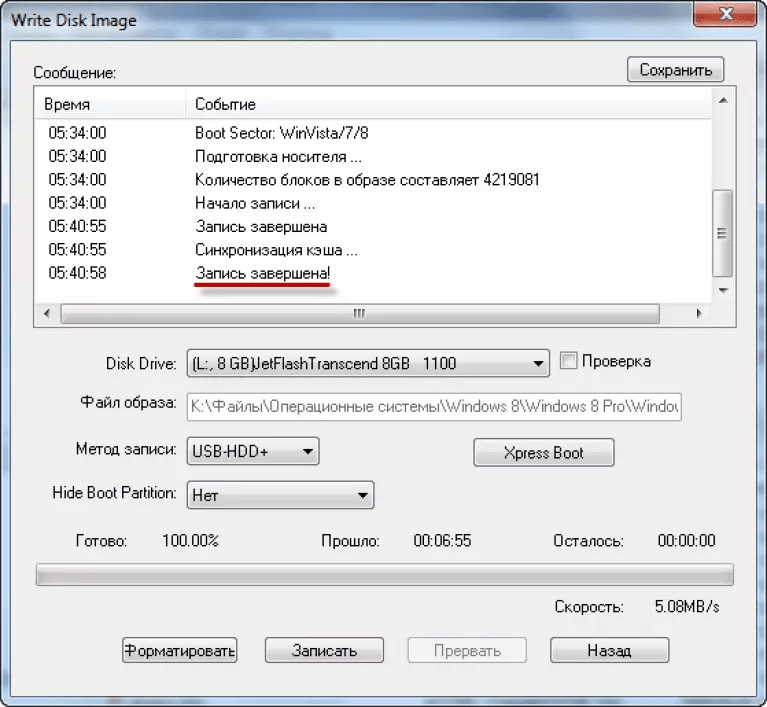The height and width of the screenshot is (707, 767).
Task: Click the remaining time 00:00:00
Action: click(686, 541)
